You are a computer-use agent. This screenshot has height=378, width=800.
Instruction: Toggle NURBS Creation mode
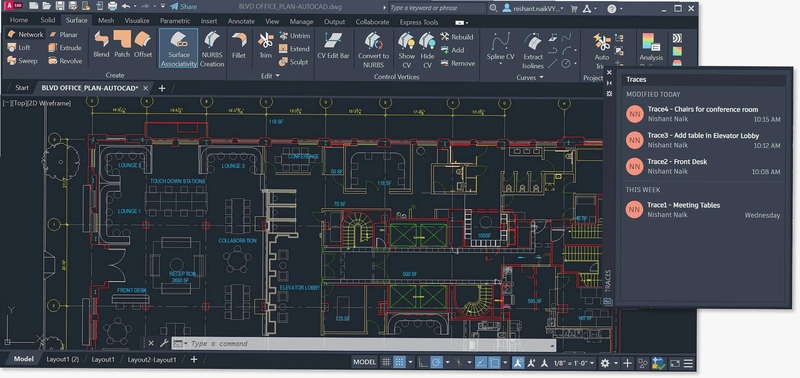212,49
